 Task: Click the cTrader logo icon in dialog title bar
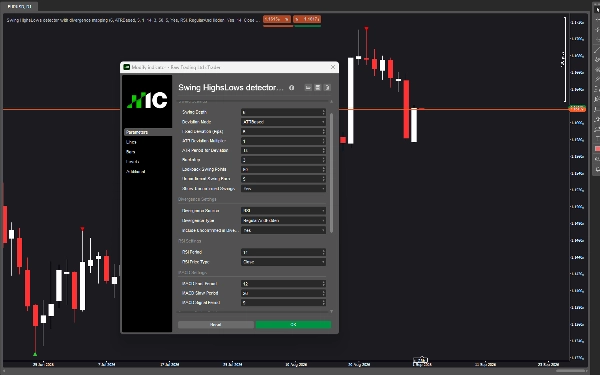(126, 67)
